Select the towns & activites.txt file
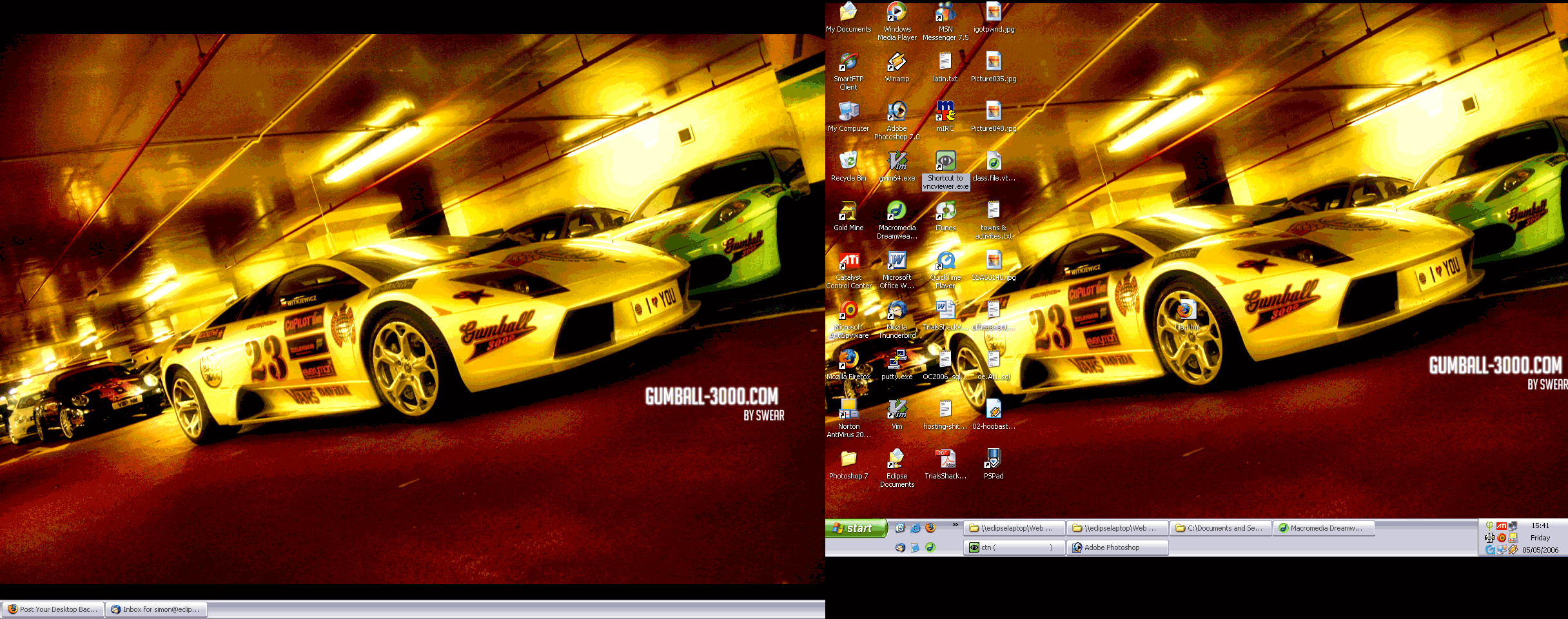Image resolution: width=1568 pixels, height=619 pixels. (x=994, y=220)
